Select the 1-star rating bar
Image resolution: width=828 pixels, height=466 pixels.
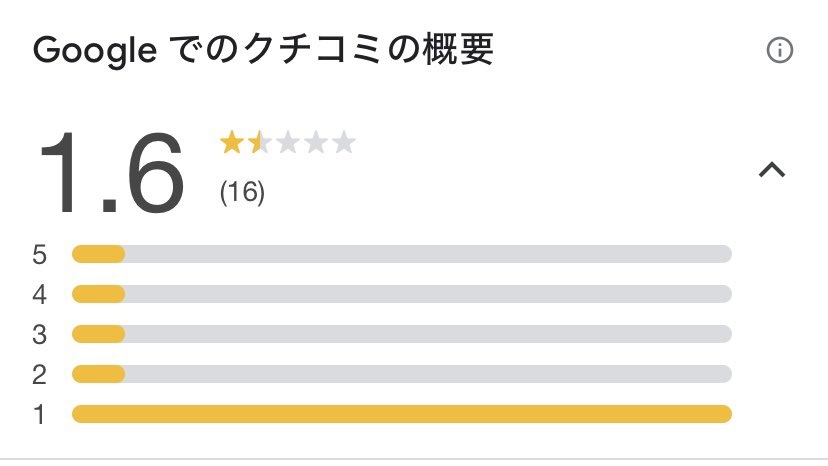401,414
